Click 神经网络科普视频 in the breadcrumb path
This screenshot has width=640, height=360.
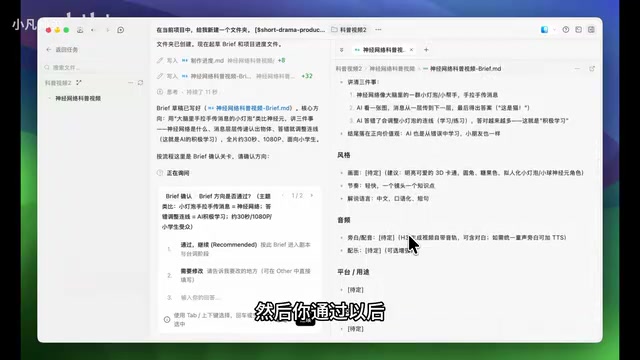click(392, 69)
